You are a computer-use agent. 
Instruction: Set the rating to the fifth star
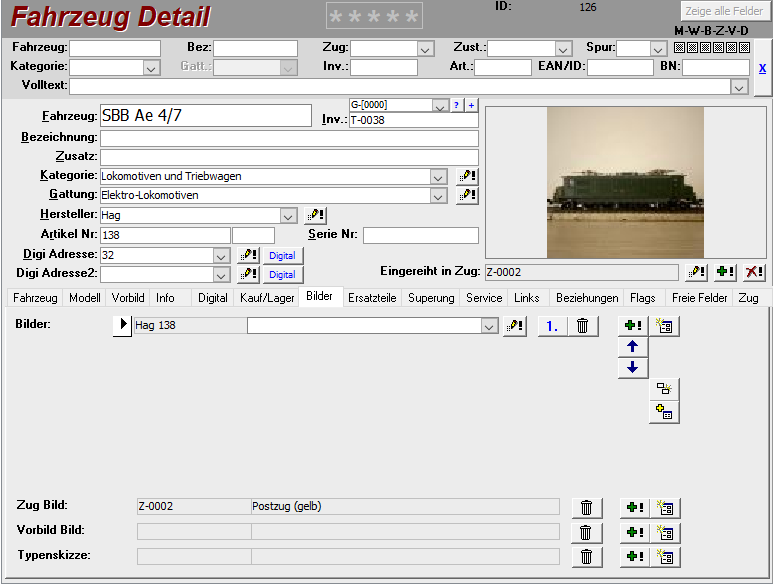click(x=412, y=17)
